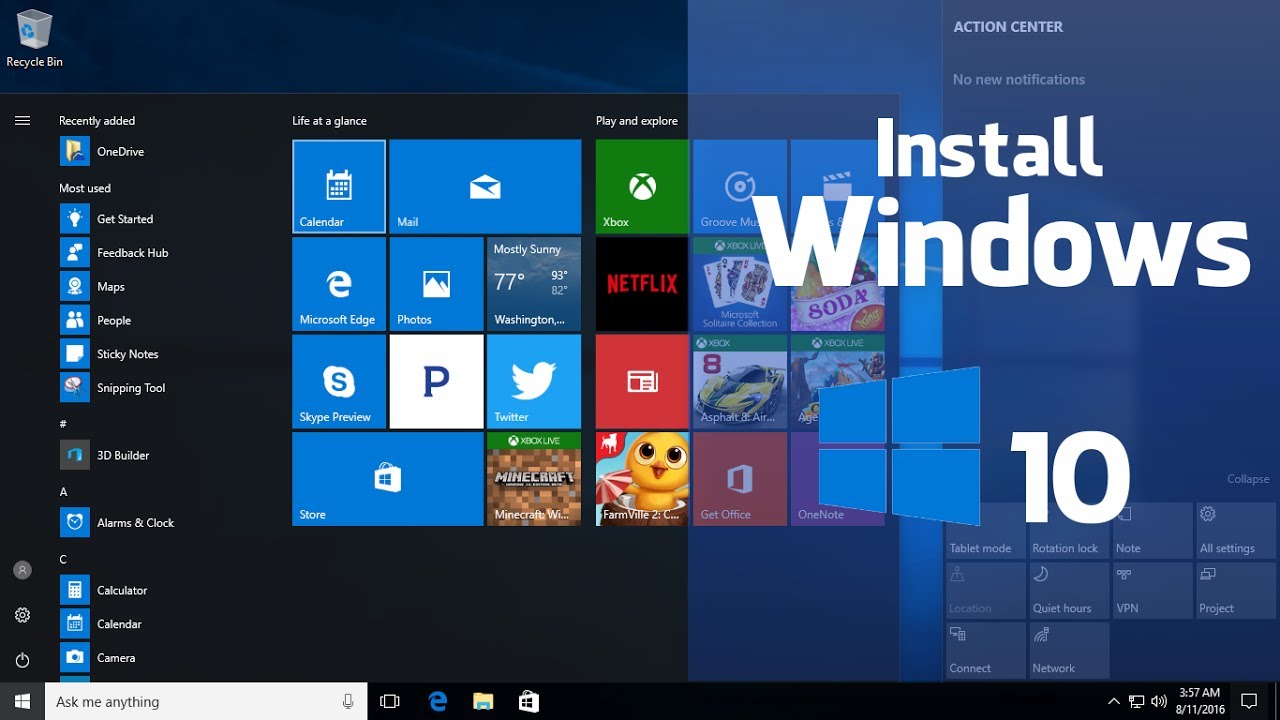Screen dimensions: 1280x720
Task: Click the Connect quick action
Action: point(985,650)
